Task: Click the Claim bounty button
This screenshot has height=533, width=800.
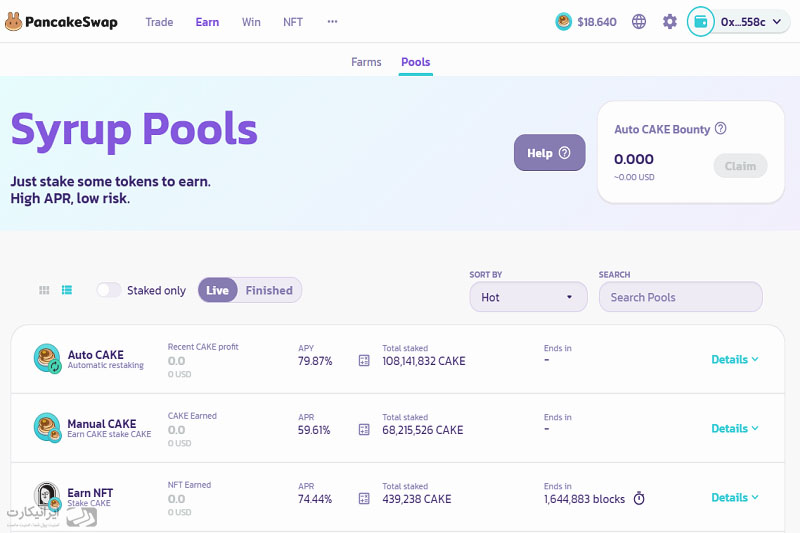Action: pos(740,166)
